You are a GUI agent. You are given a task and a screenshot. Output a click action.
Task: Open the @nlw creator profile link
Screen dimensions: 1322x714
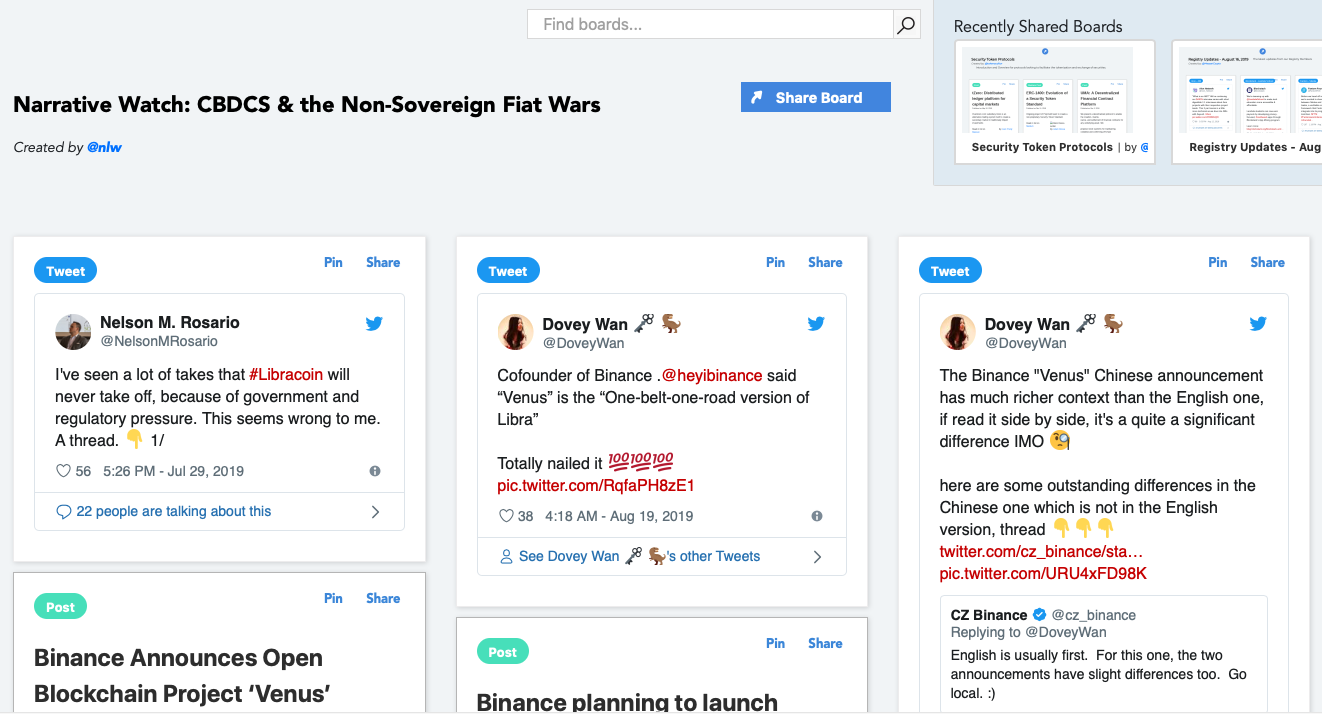click(104, 147)
